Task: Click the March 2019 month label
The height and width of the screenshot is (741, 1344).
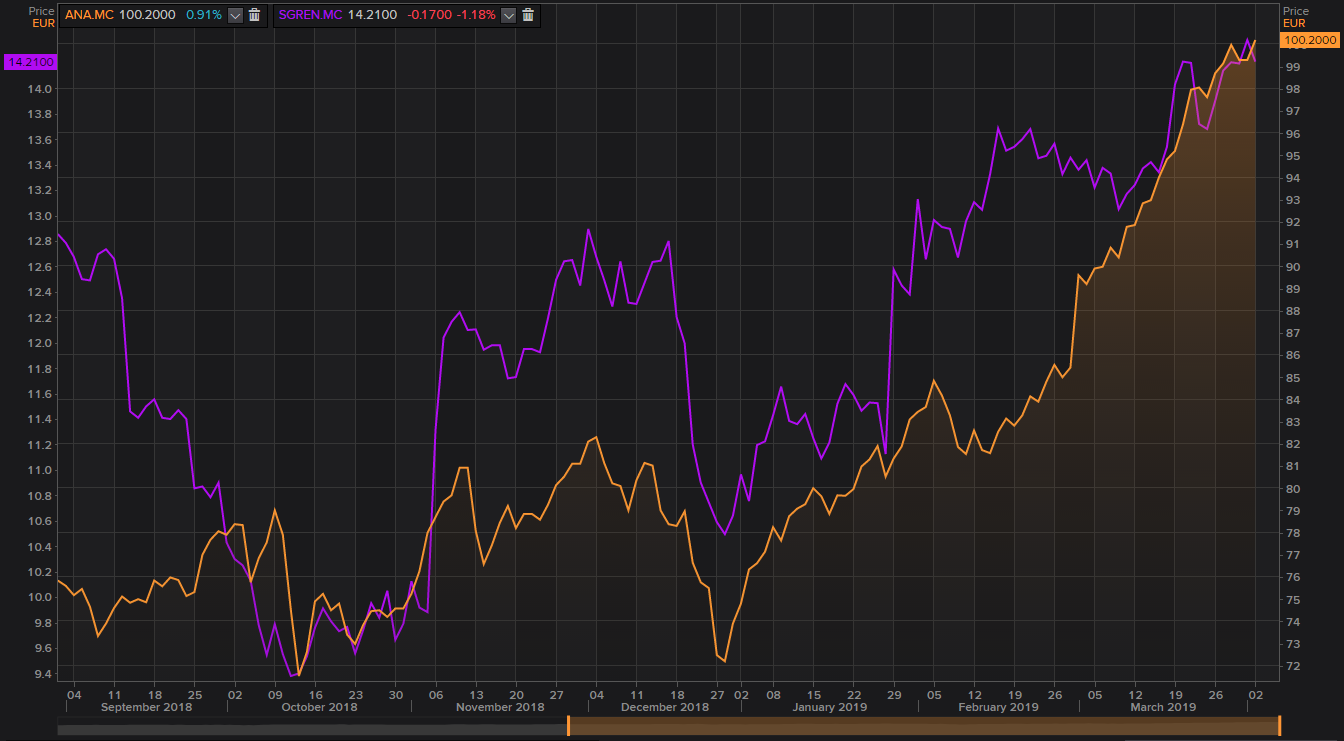Action: (1162, 707)
